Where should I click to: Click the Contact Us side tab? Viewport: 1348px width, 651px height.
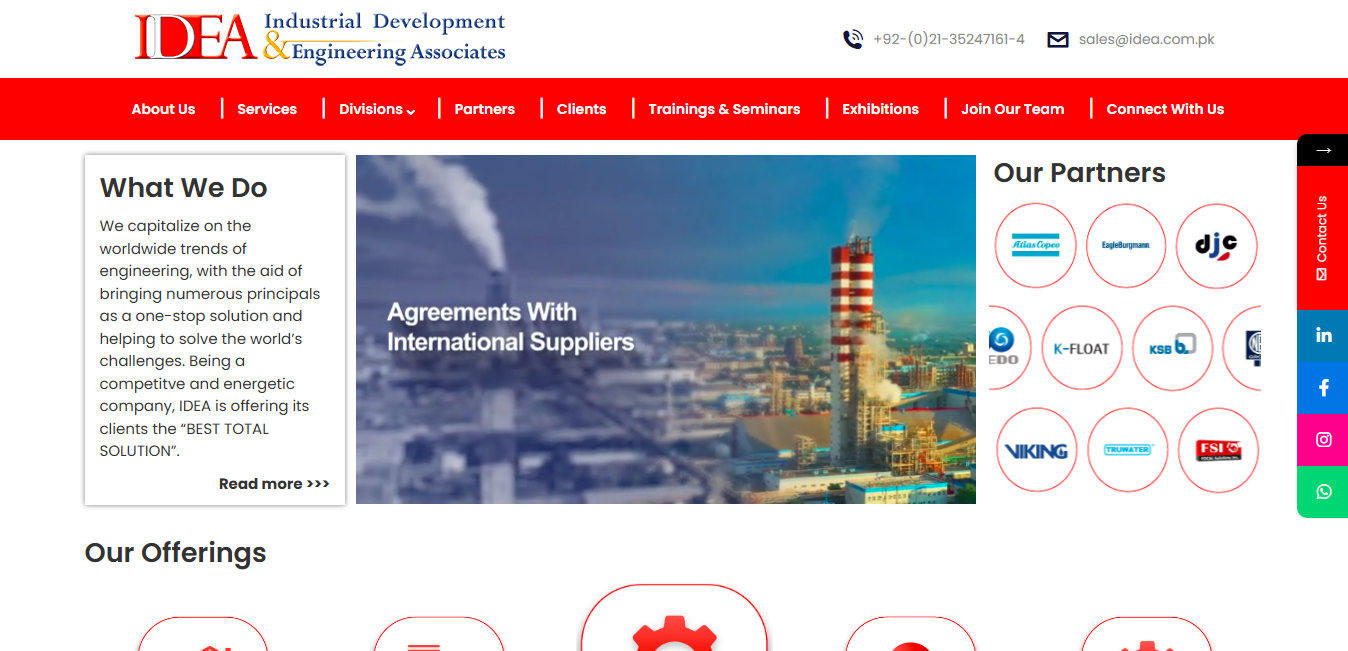1322,237
